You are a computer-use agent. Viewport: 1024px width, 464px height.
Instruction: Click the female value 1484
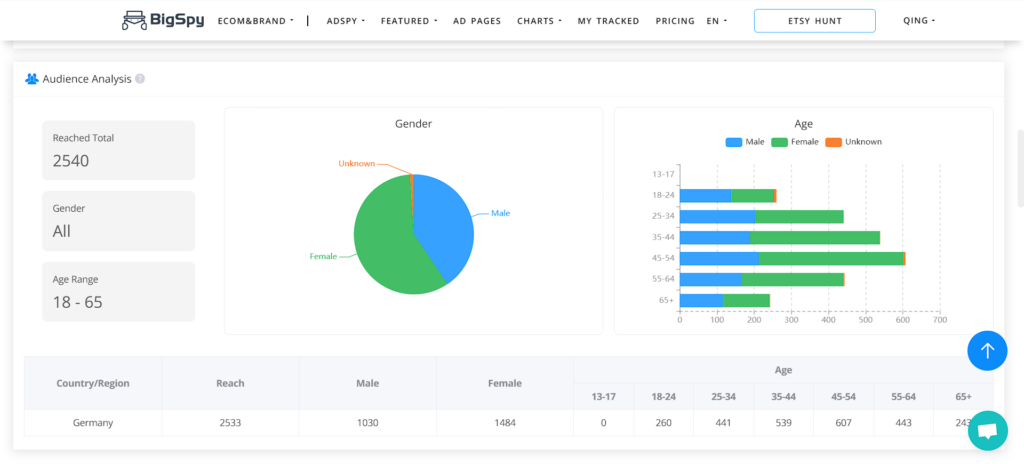(505, 423)
